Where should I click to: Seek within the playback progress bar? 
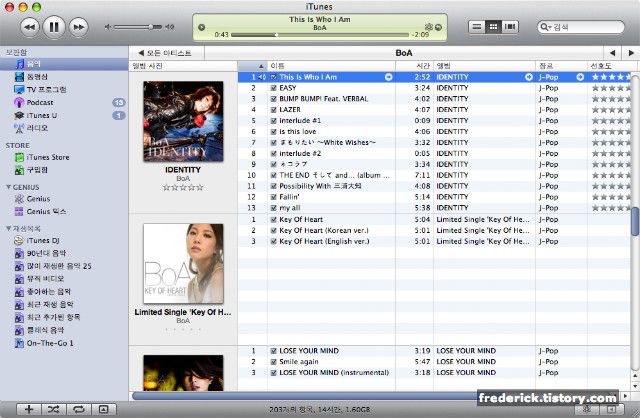click(x=320, y=35)
